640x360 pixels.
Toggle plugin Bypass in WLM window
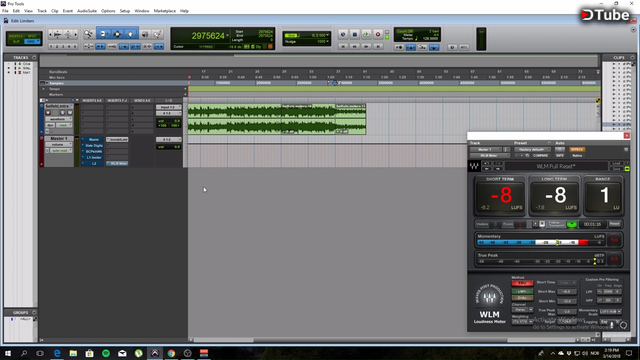point(577,149)
